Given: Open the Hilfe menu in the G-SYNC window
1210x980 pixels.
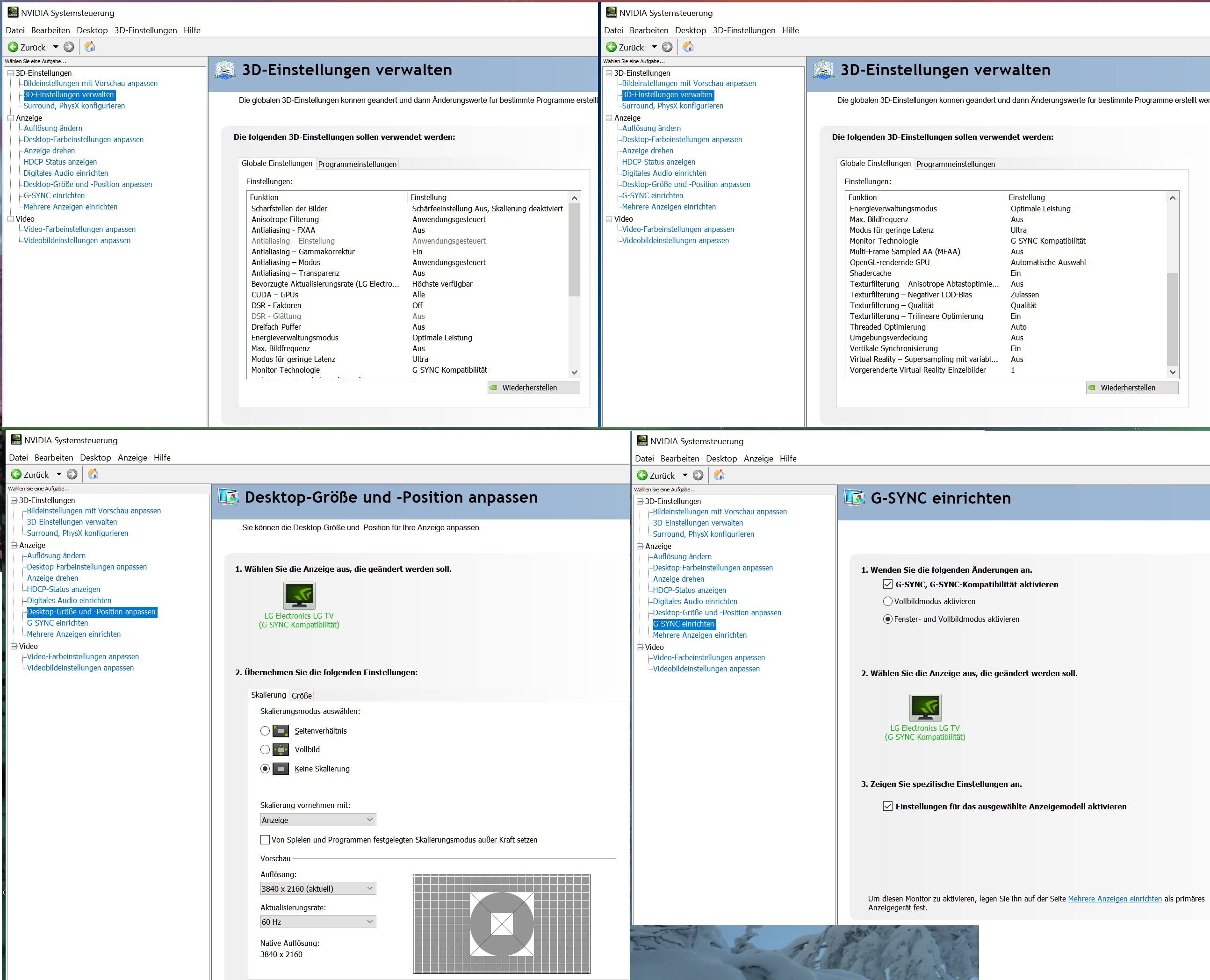Looking at the screenshot, I should tap(788, 458).
